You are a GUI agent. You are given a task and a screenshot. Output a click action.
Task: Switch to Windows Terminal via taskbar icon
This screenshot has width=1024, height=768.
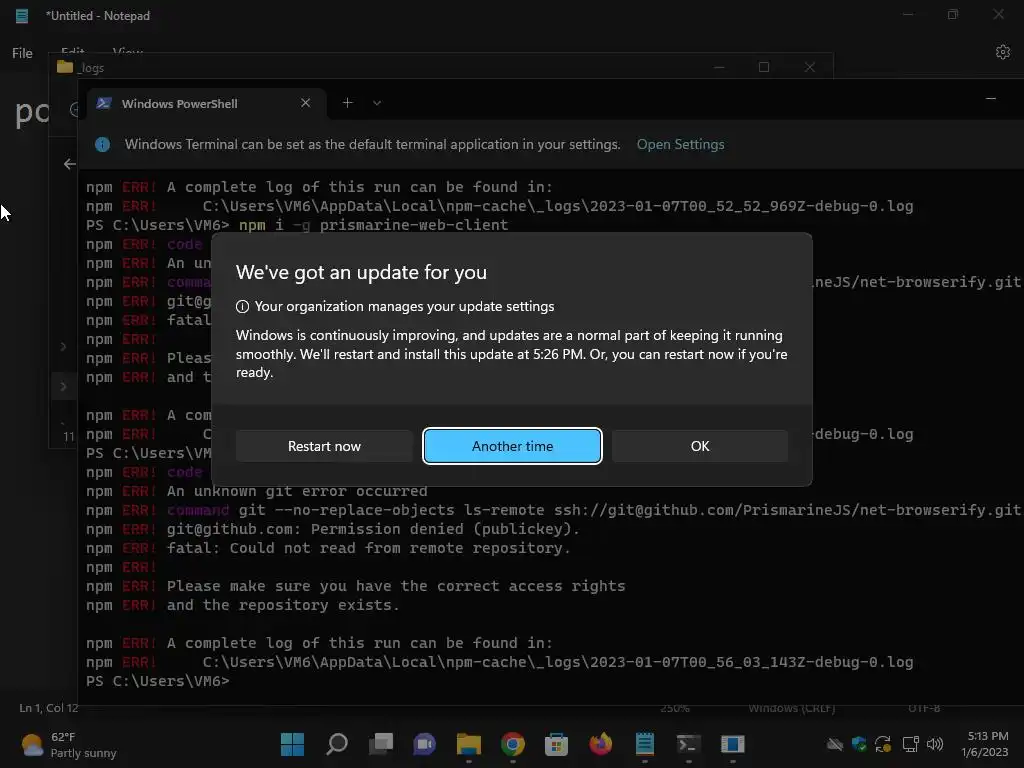pos(688,744)
